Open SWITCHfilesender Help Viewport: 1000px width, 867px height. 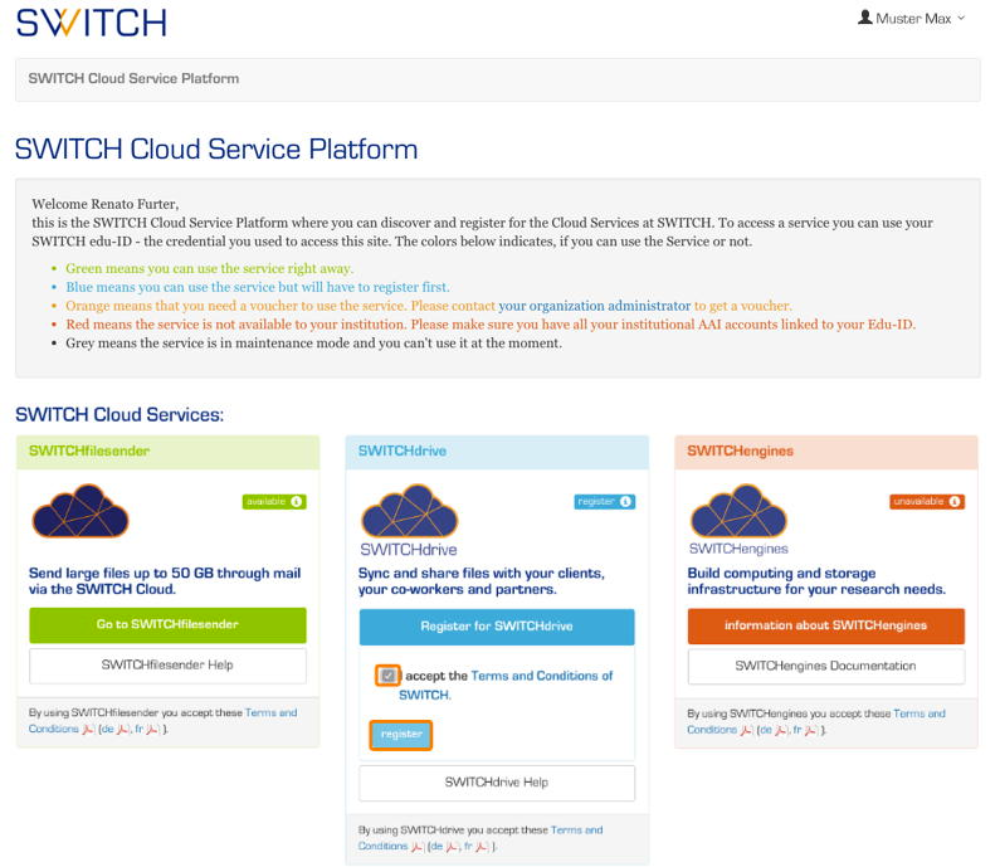coord(168,665)
